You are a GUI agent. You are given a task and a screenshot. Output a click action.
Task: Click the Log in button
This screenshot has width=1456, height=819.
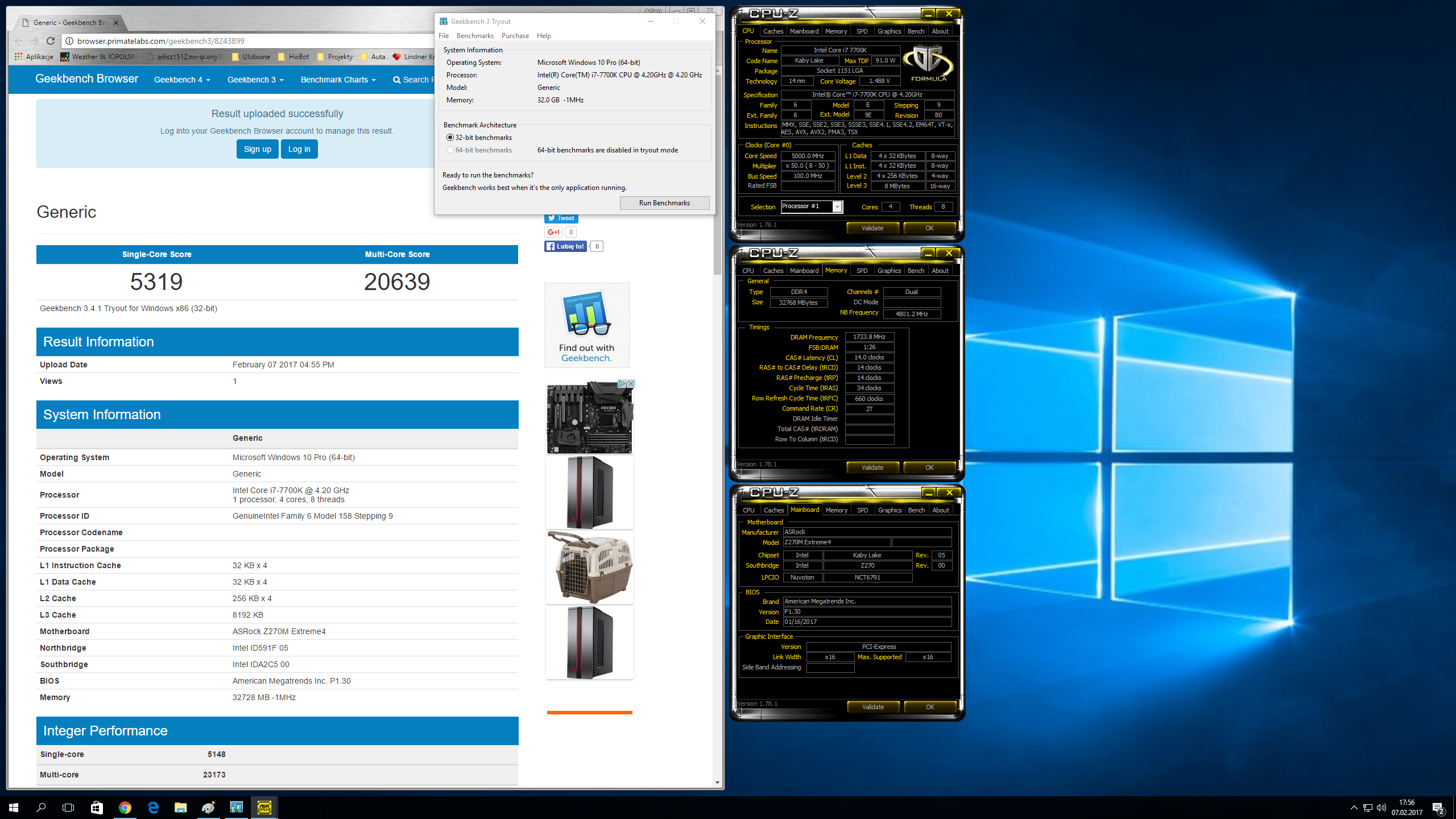pyautogui.click(x=299, y=149)
